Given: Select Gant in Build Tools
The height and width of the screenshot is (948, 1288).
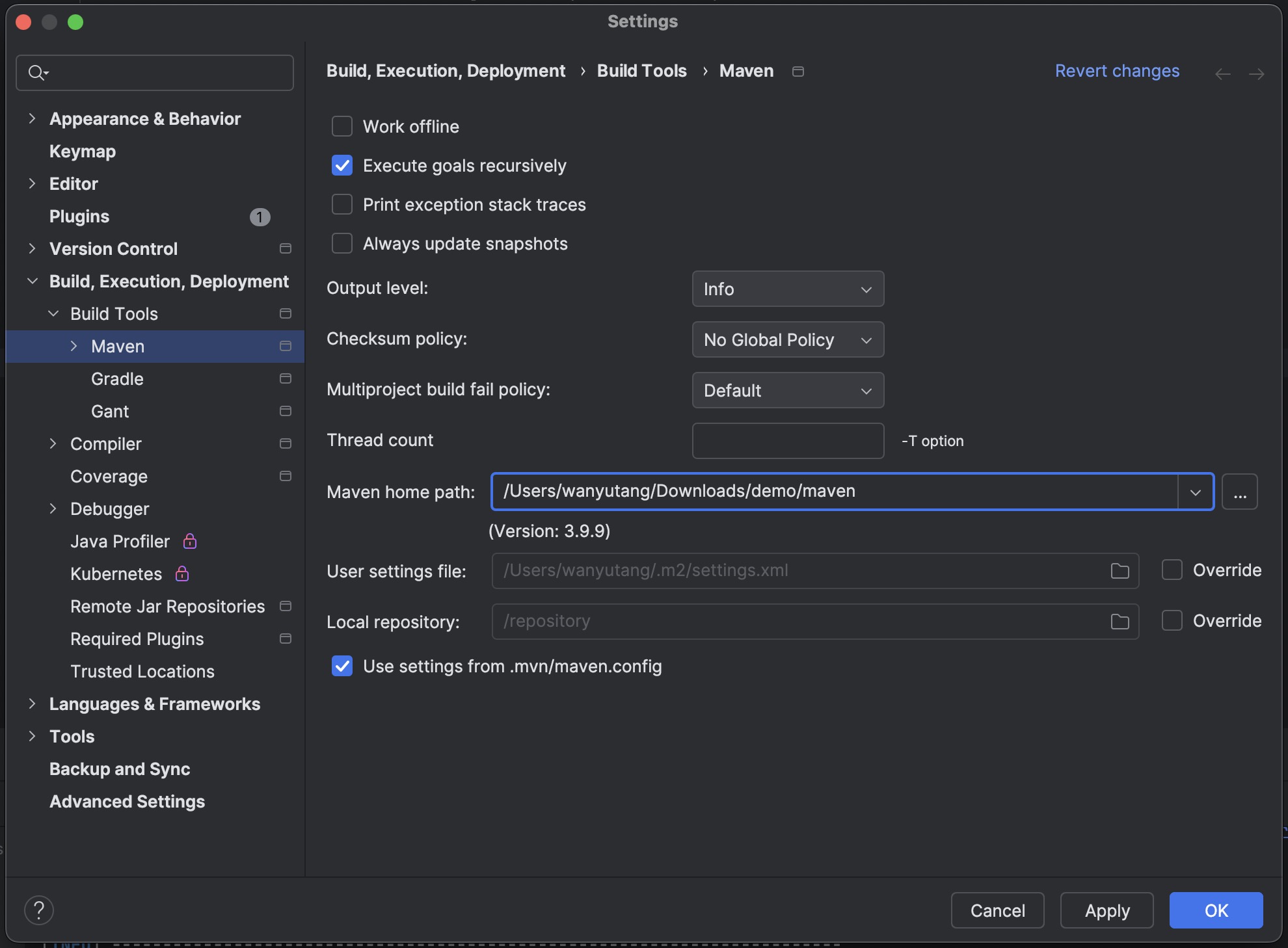Looking at the screenshot, I should [110, 412].
